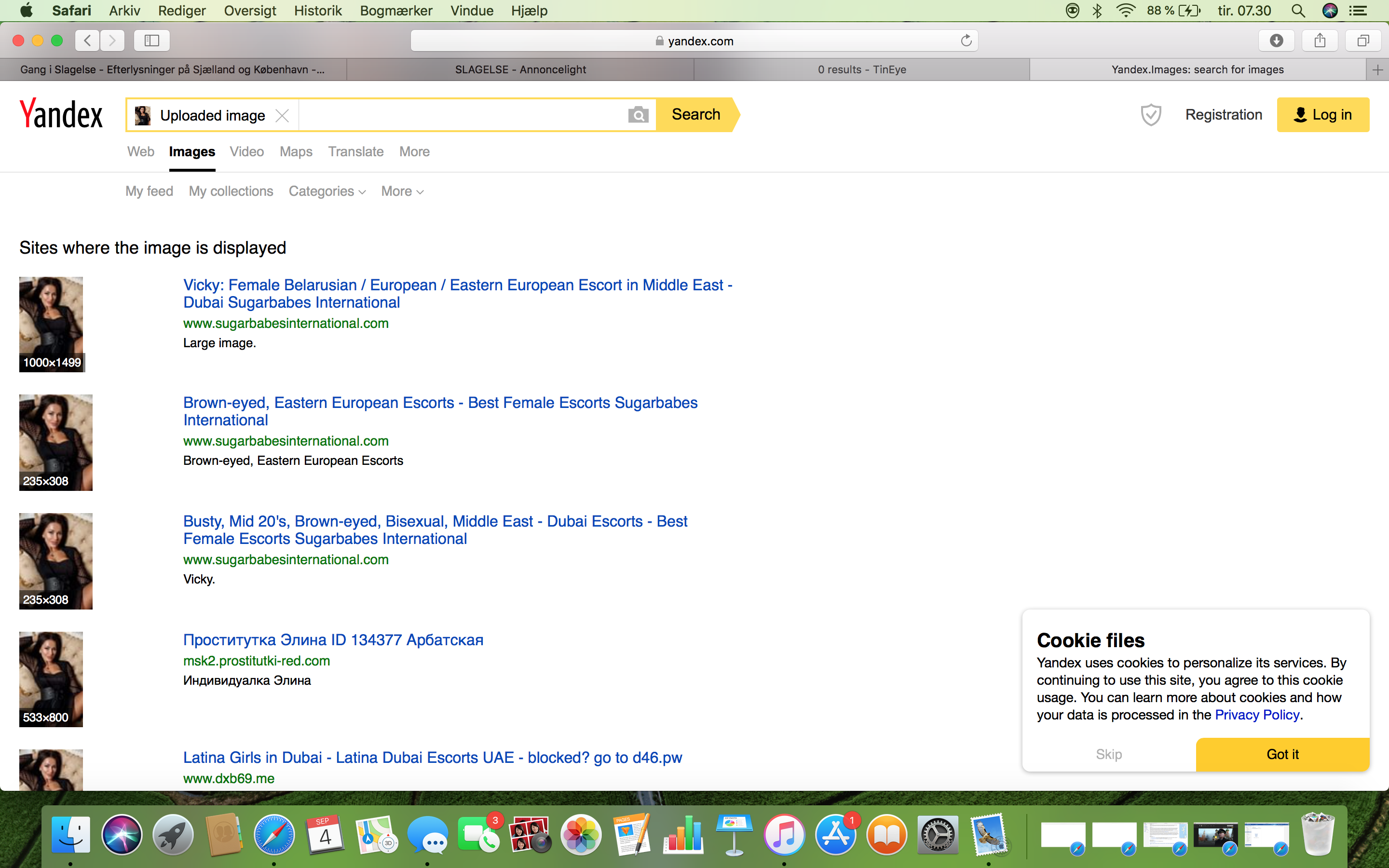Open Wi-Fi status menu
Viewport: 1389px width, 868px height.
(1126, 10)
